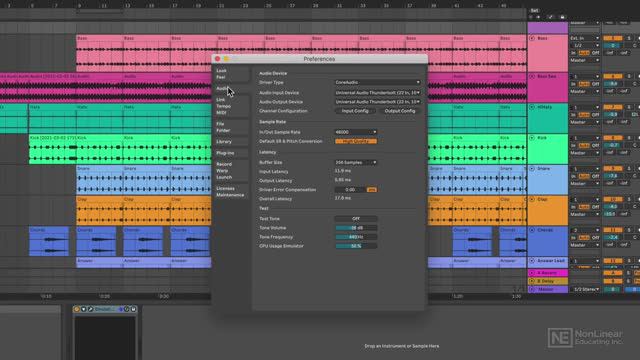Toggle the Snare track activator button
This screenshot has height=360, width=640.
click(613, 169)
